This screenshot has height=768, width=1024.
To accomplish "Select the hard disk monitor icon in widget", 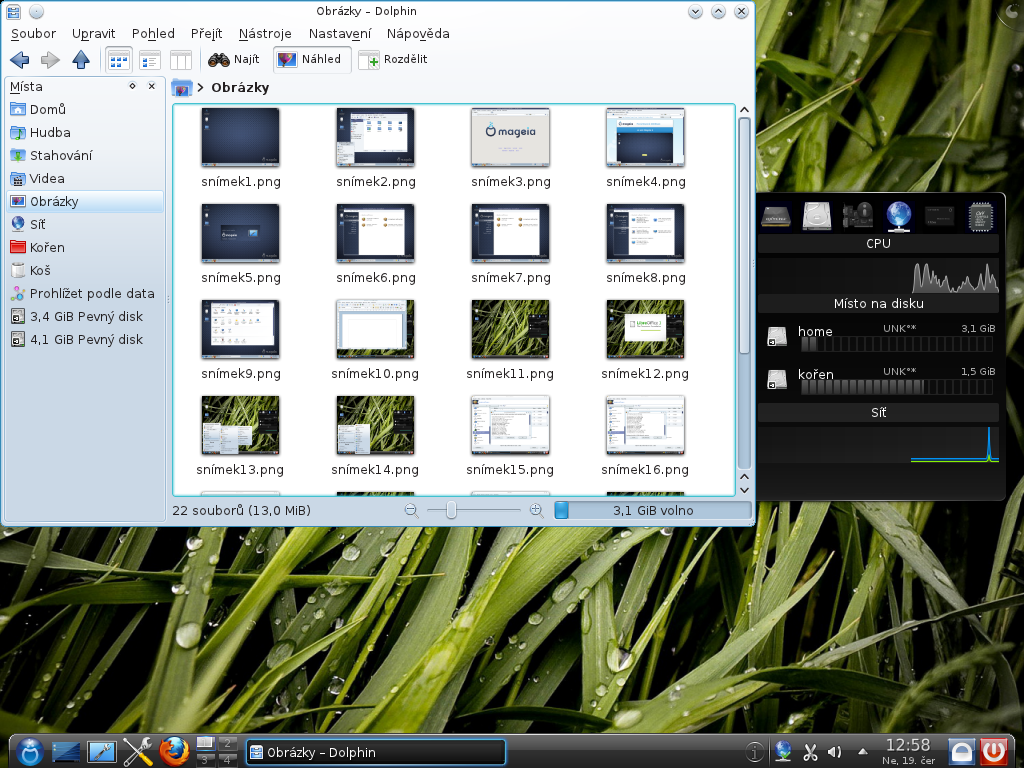I will (x=817, y=215).
